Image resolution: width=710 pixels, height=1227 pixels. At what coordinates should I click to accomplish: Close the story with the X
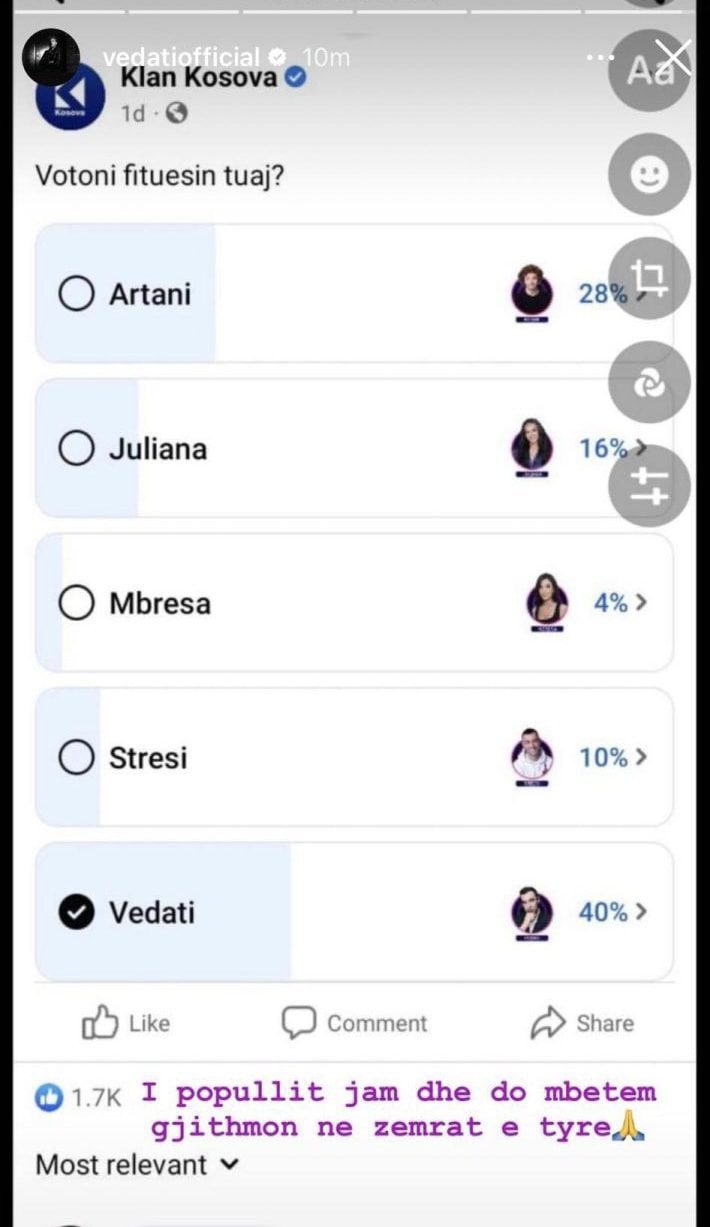tap(676, 56)
